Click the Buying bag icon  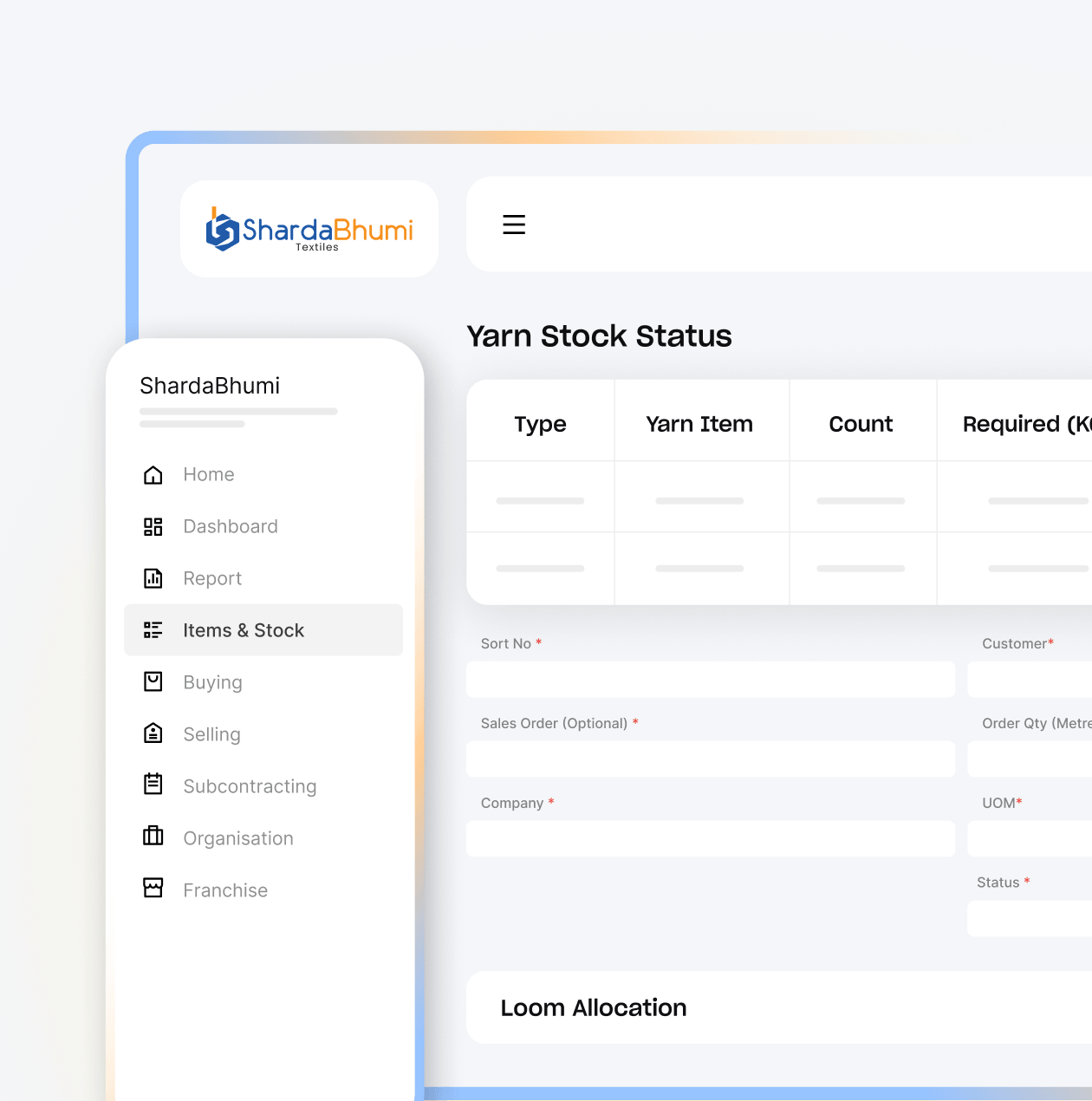(153, 682)
